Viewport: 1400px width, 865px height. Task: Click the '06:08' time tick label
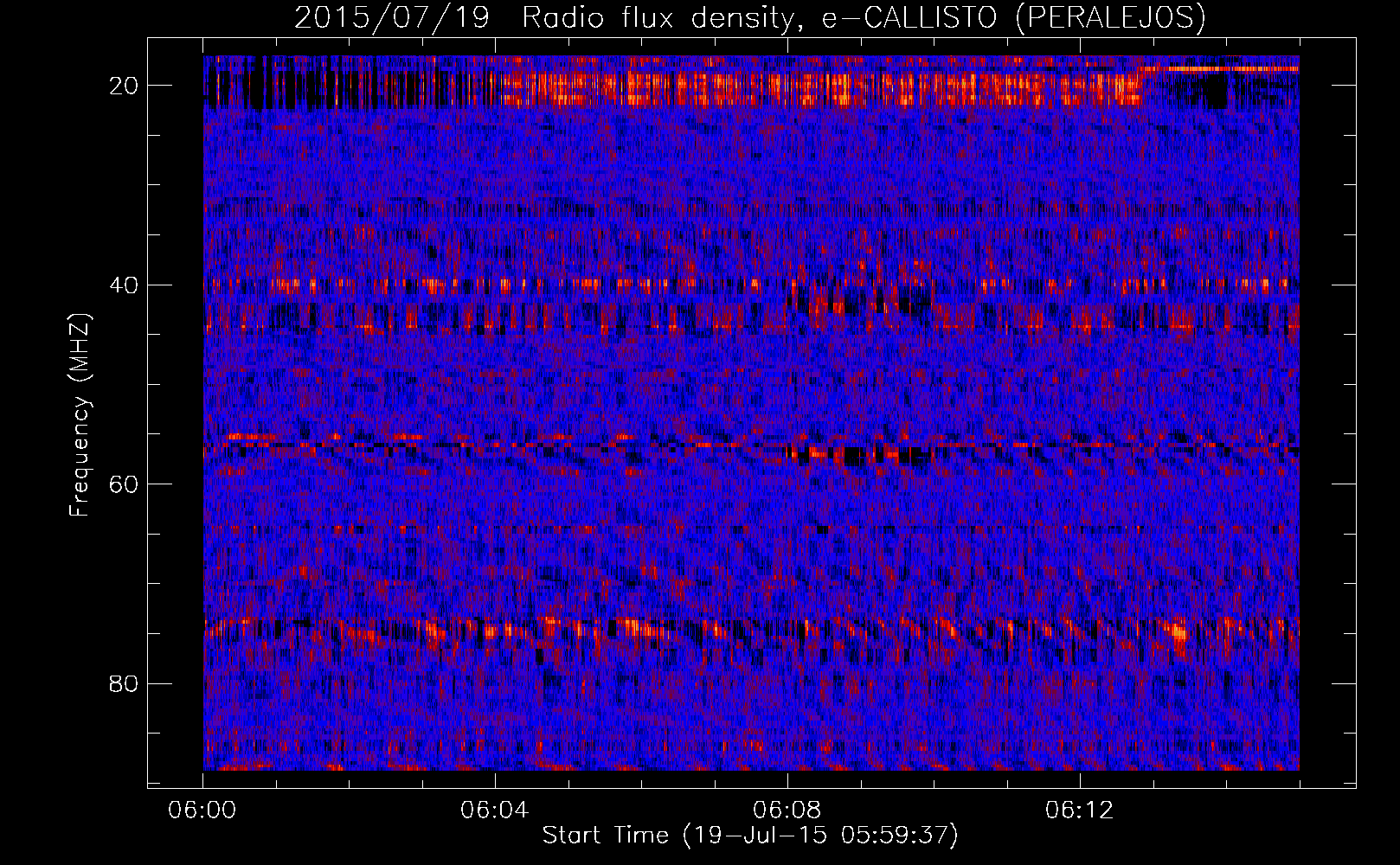(787, 811)
